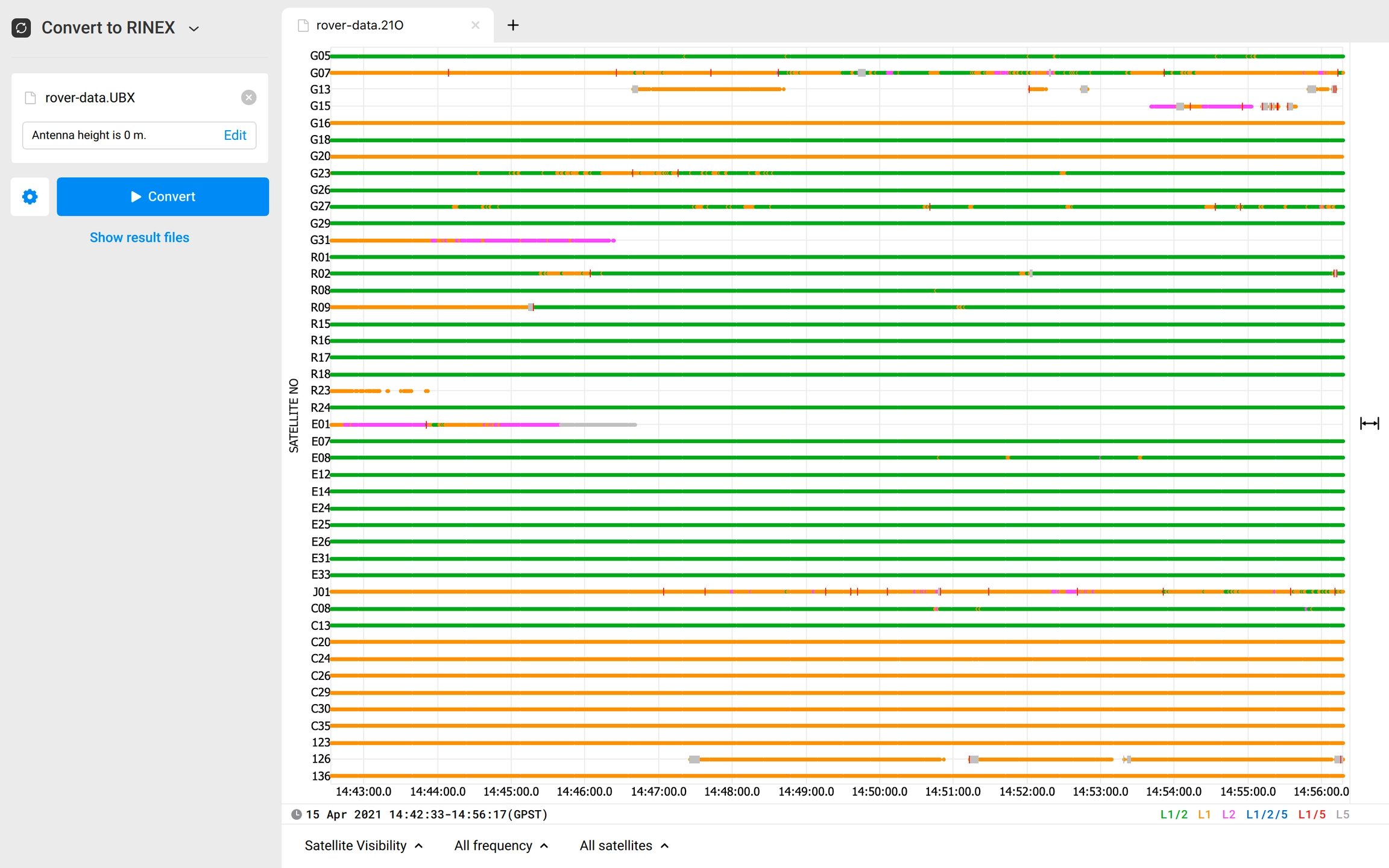Image resolution: width=1389 pixels, height=868 pixels.
Task: Click Edit next to antenna height
Action: click(x=235, y=135)
